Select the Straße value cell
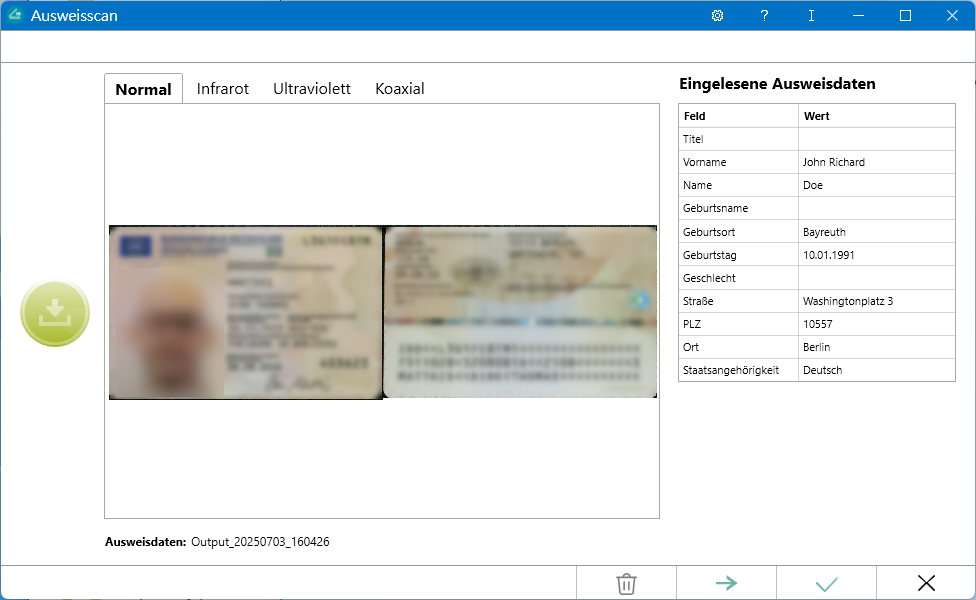 point(875,301)
